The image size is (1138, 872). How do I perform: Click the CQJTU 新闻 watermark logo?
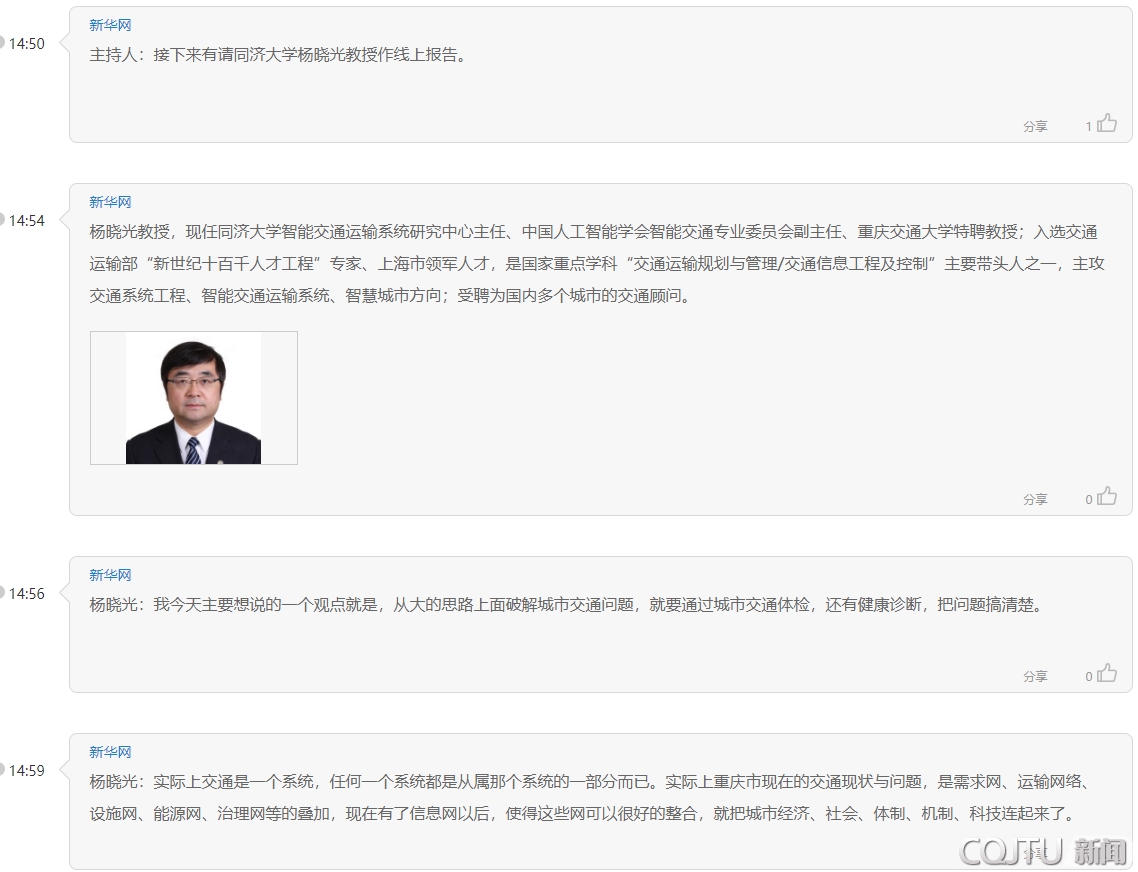coord(1043,852)
